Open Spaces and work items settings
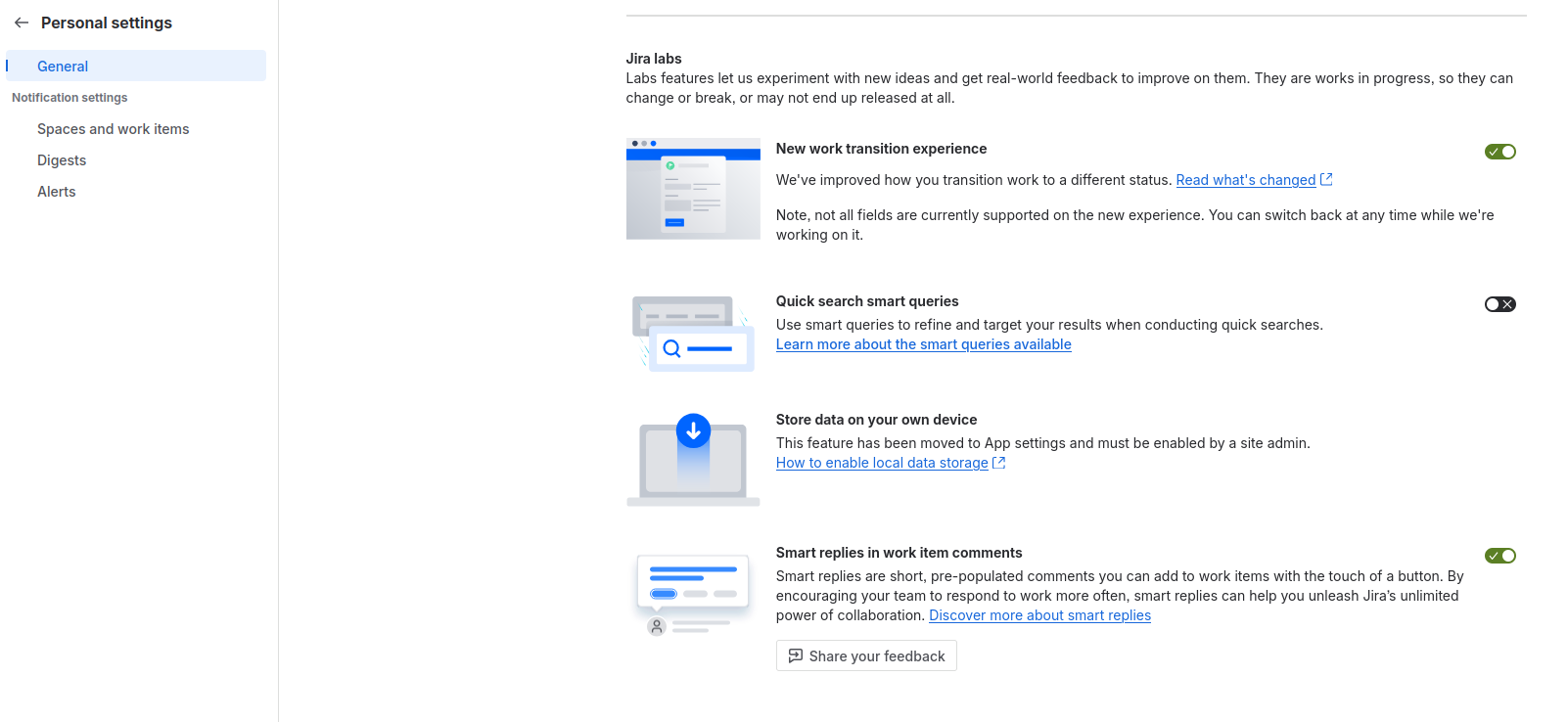The width and height of the screenshot is (1568, 722). coord(113,128)
